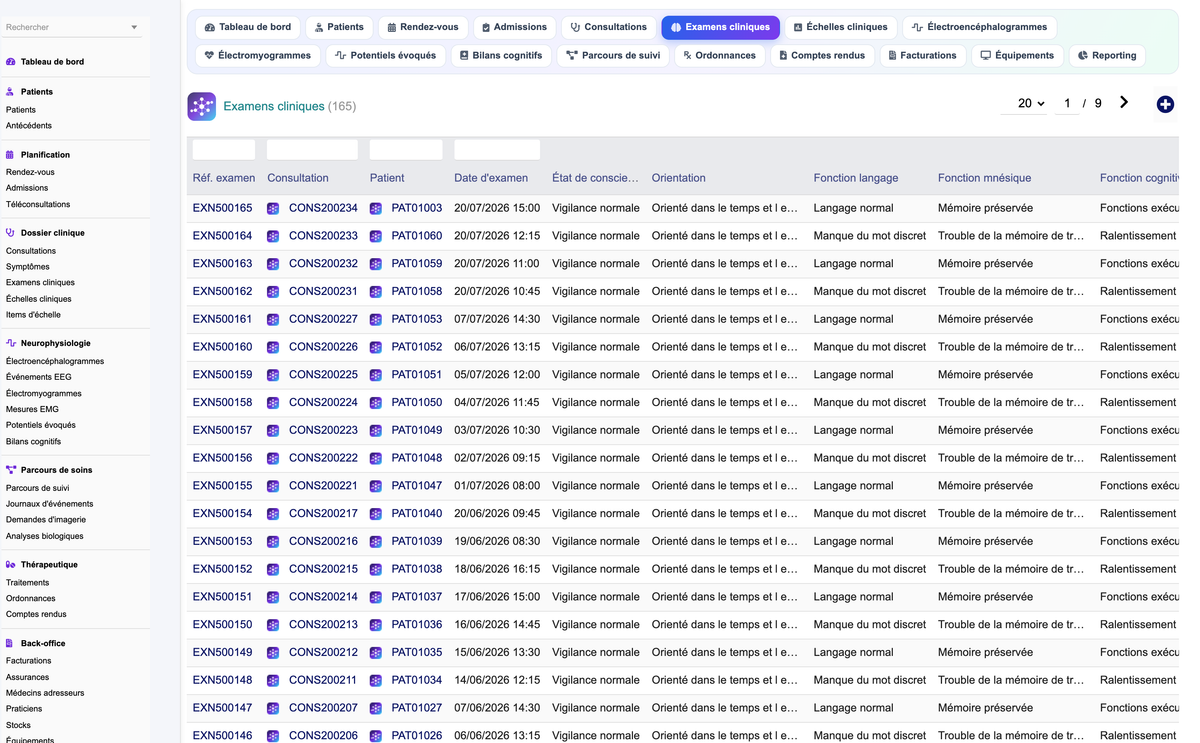Click consultation icon beside CONS200224
This screenshot has height=743, width=1200.
pos(273,403)
